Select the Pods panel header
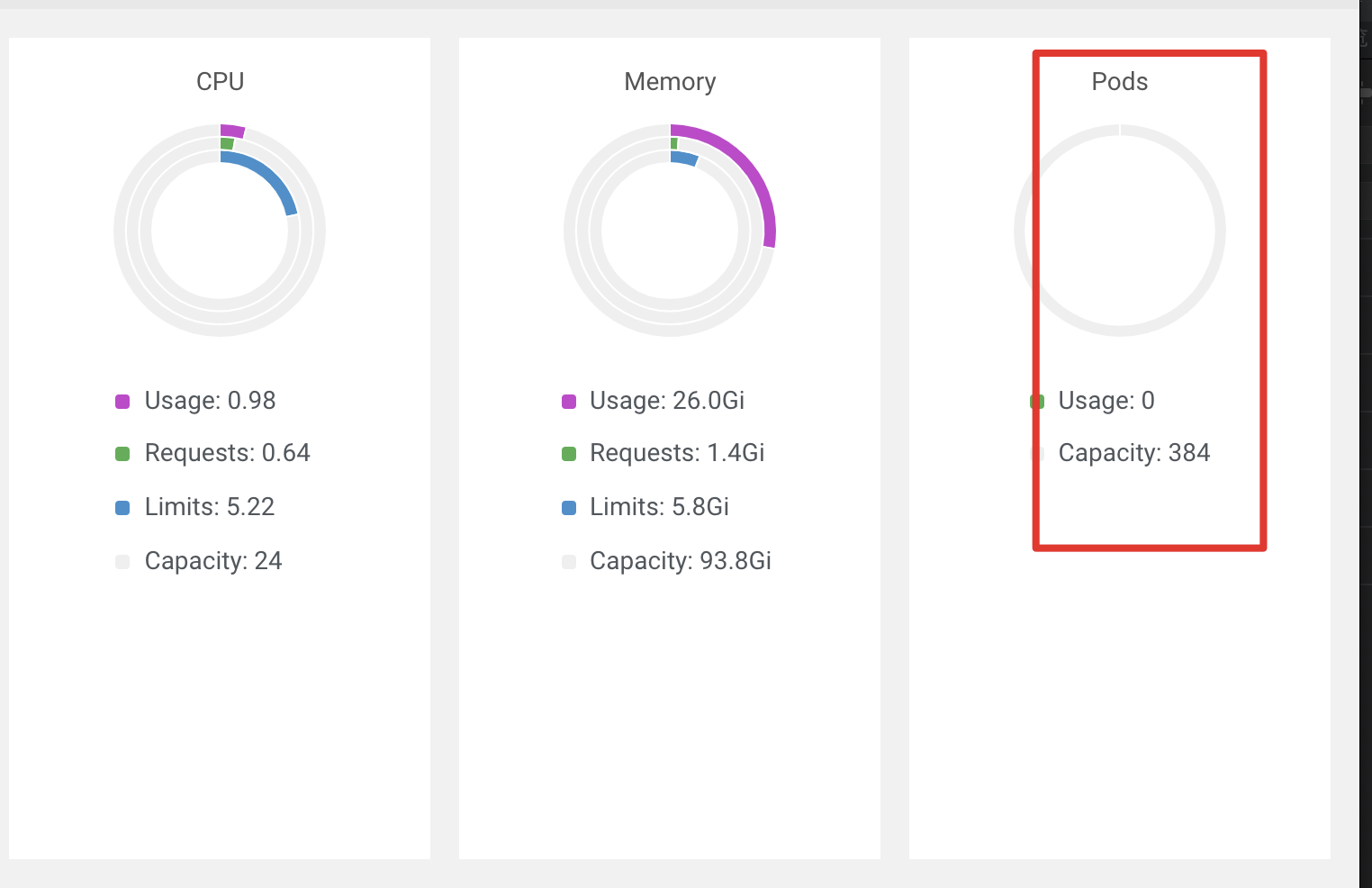The height and width of the screenshot is (888, 1372). 1119,81
